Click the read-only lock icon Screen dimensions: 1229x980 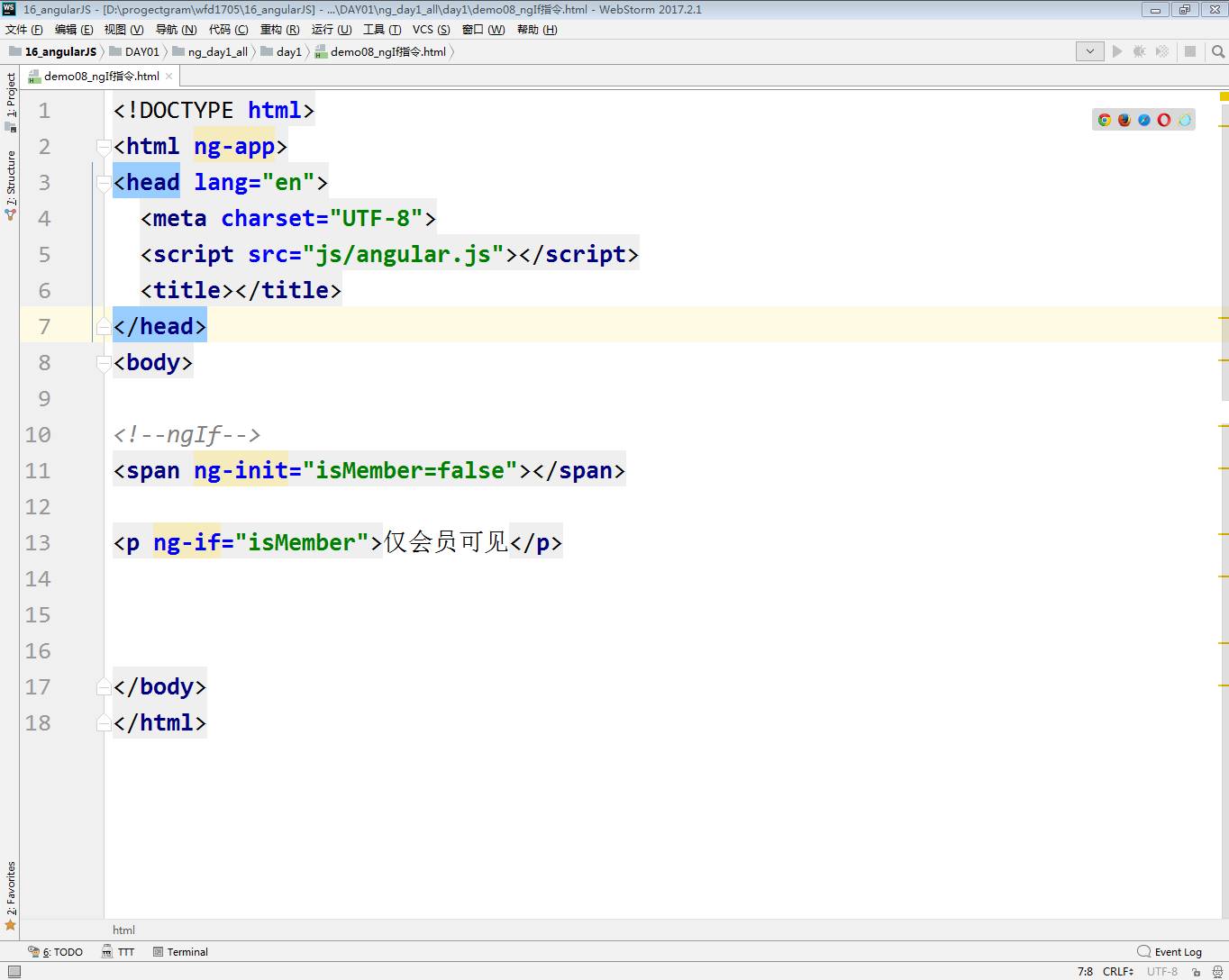click(x=1196, y=972)
